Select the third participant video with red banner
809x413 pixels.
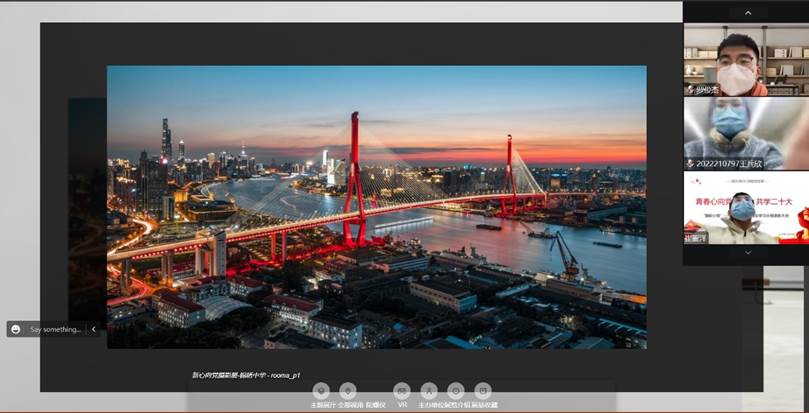pos(746,208)
